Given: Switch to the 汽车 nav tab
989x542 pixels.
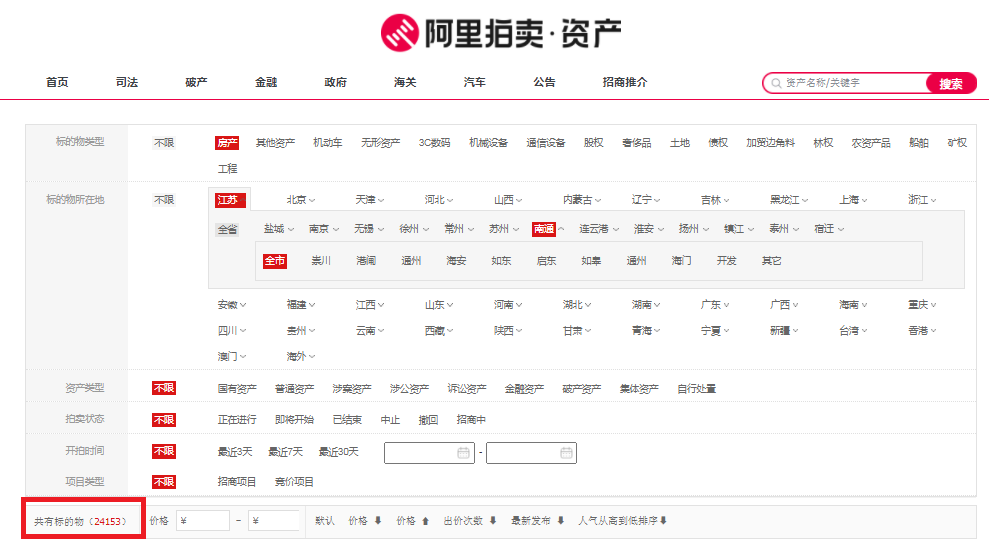Looking at the screenshot, I should tap(474, 82).
